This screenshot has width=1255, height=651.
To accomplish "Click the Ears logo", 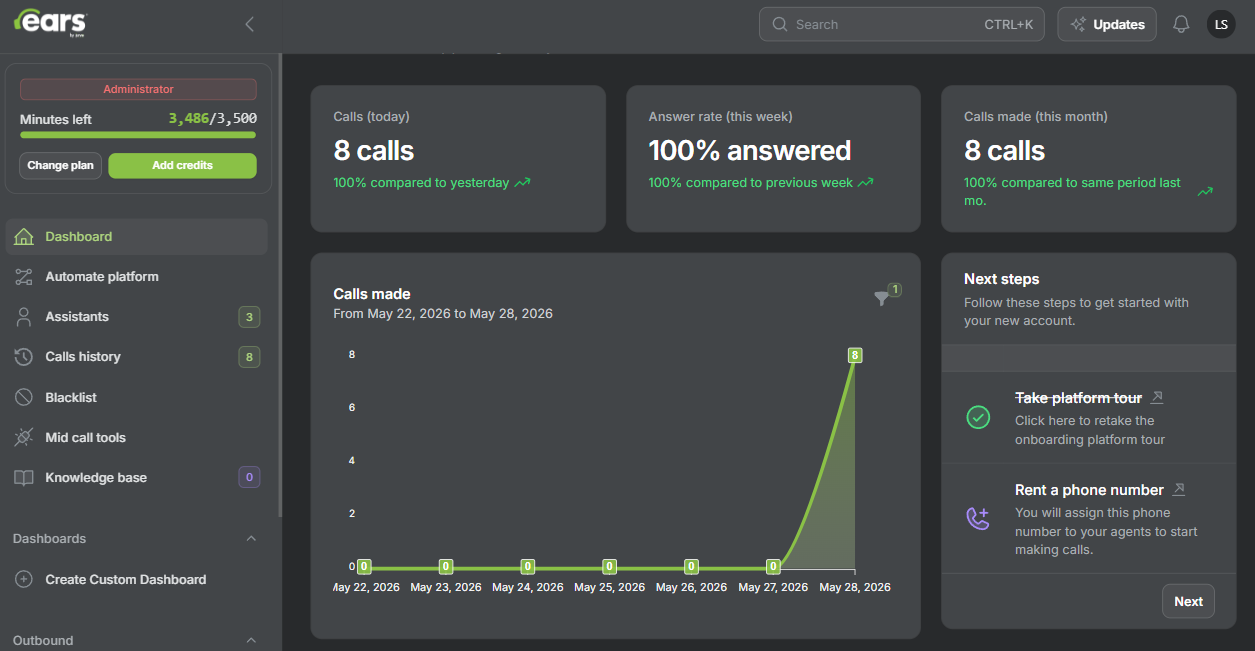I will [50, 22].
